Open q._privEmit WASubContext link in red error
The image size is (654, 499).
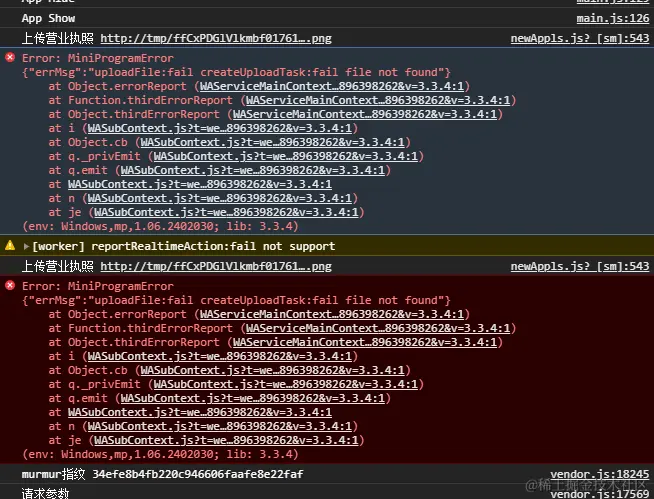(286, 384)
